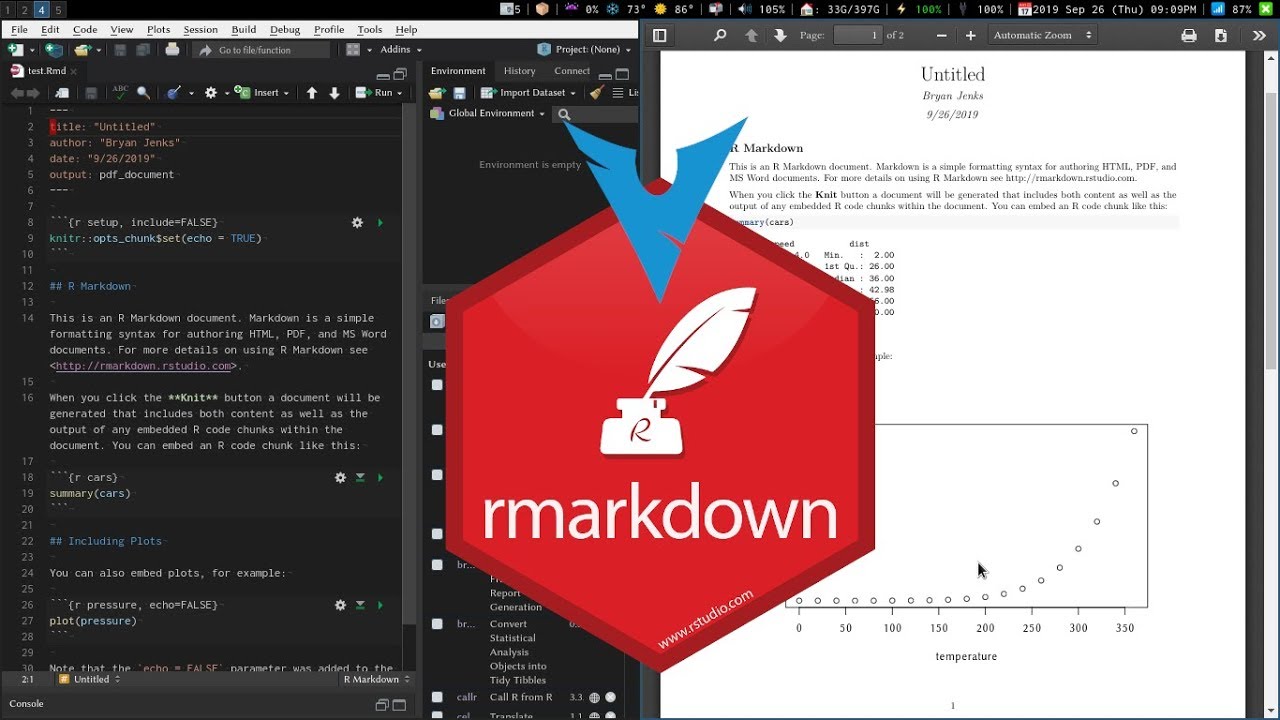Clear environment with the broom icon
1280x720 pixels.
tap(597, 92)
